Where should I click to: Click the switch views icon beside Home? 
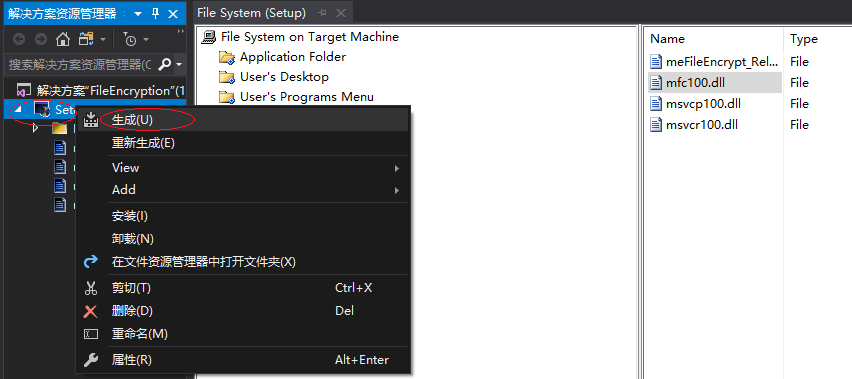[86, 39]
